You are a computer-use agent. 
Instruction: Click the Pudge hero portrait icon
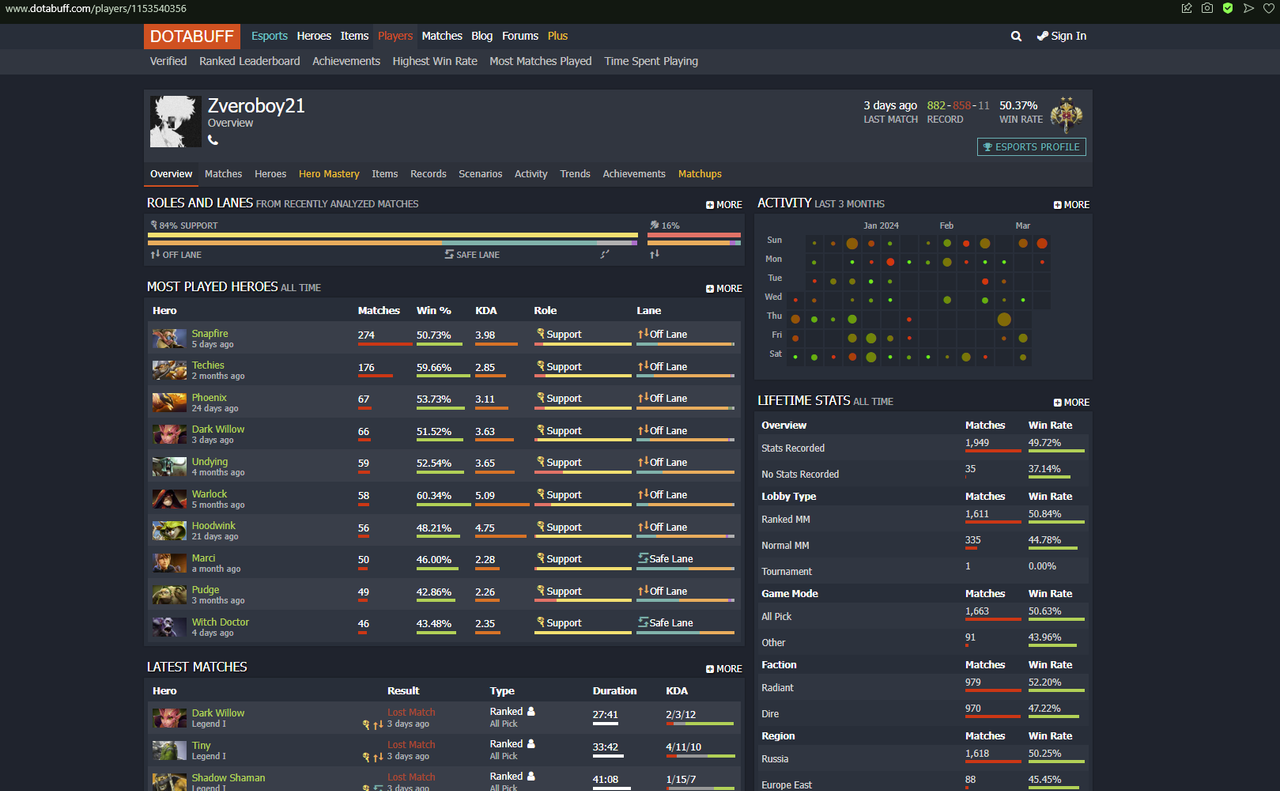[169, 595]
